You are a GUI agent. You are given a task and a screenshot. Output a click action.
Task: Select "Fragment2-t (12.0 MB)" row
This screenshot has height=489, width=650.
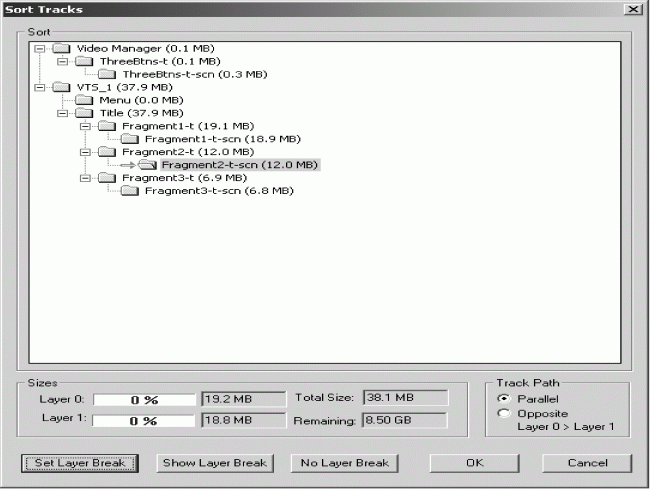(x=188, y=152)
